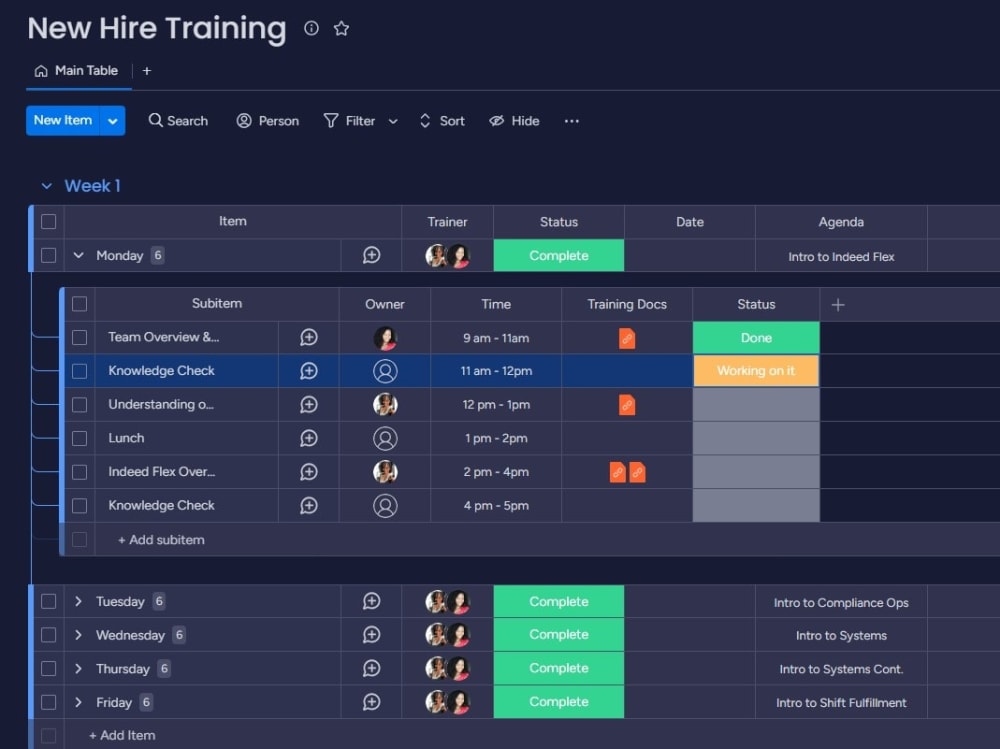The width and height of the screenshot is (1000, 749).
Task: Open training doc file for Team Overview
Action: click(x=627, y=338)
